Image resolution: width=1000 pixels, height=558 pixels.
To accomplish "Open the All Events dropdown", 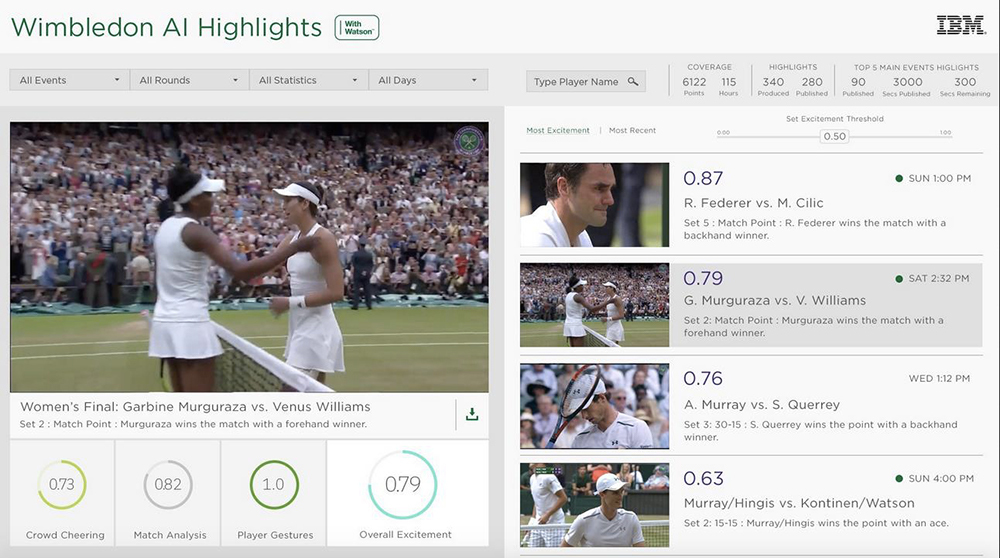I will click(69, 80).
